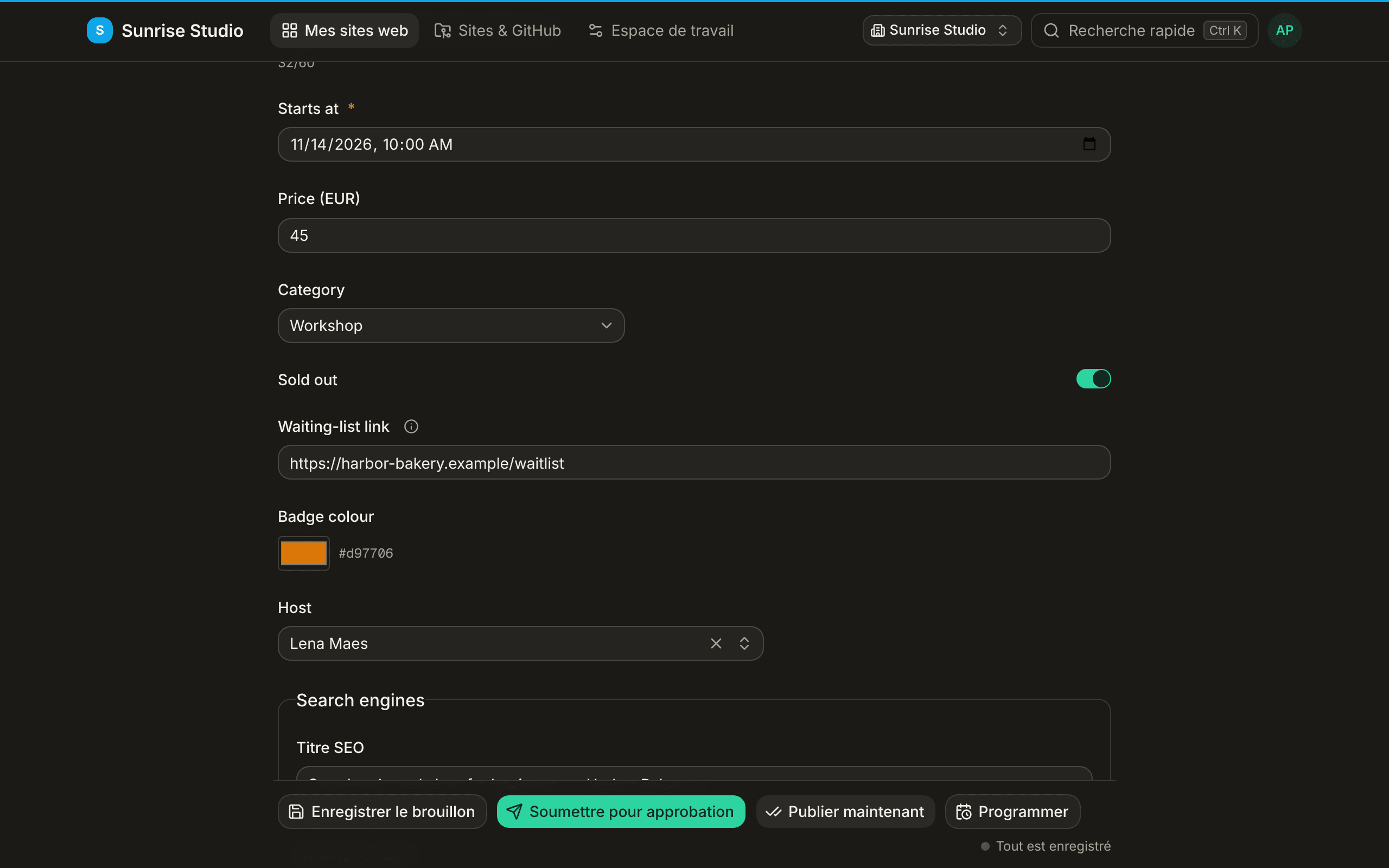Open the Sunrise Studio workspace switcher
Screen dimensions: 1389x868
942,30
